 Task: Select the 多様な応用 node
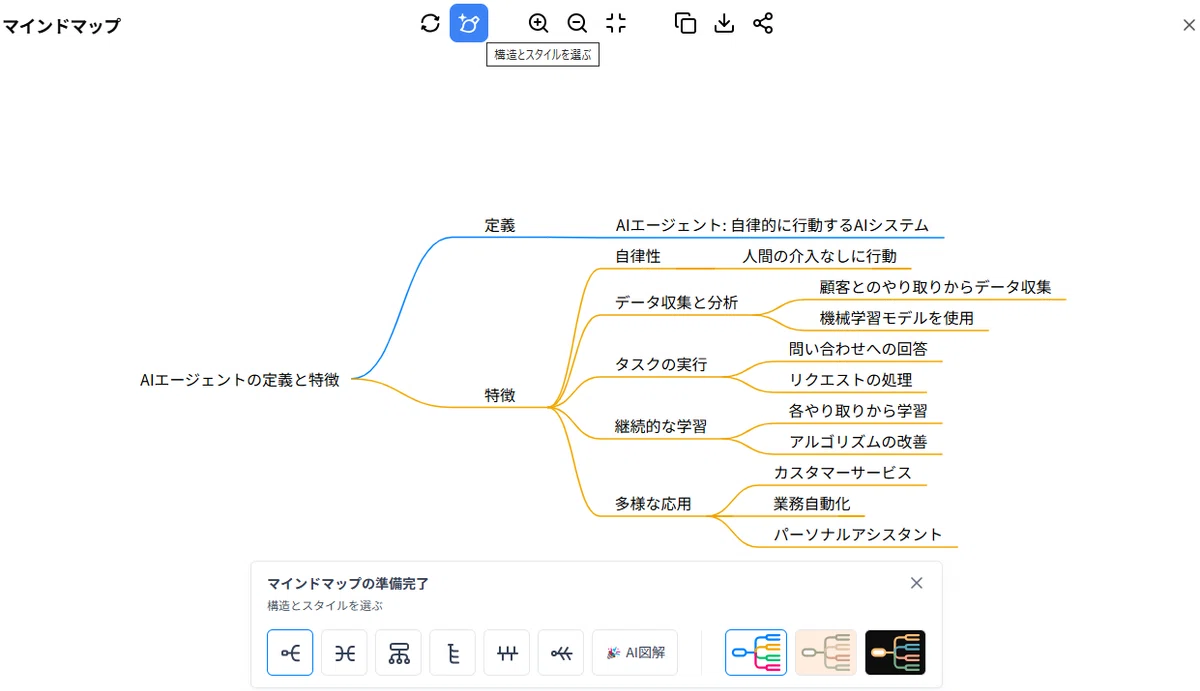[x=653, y=503]
